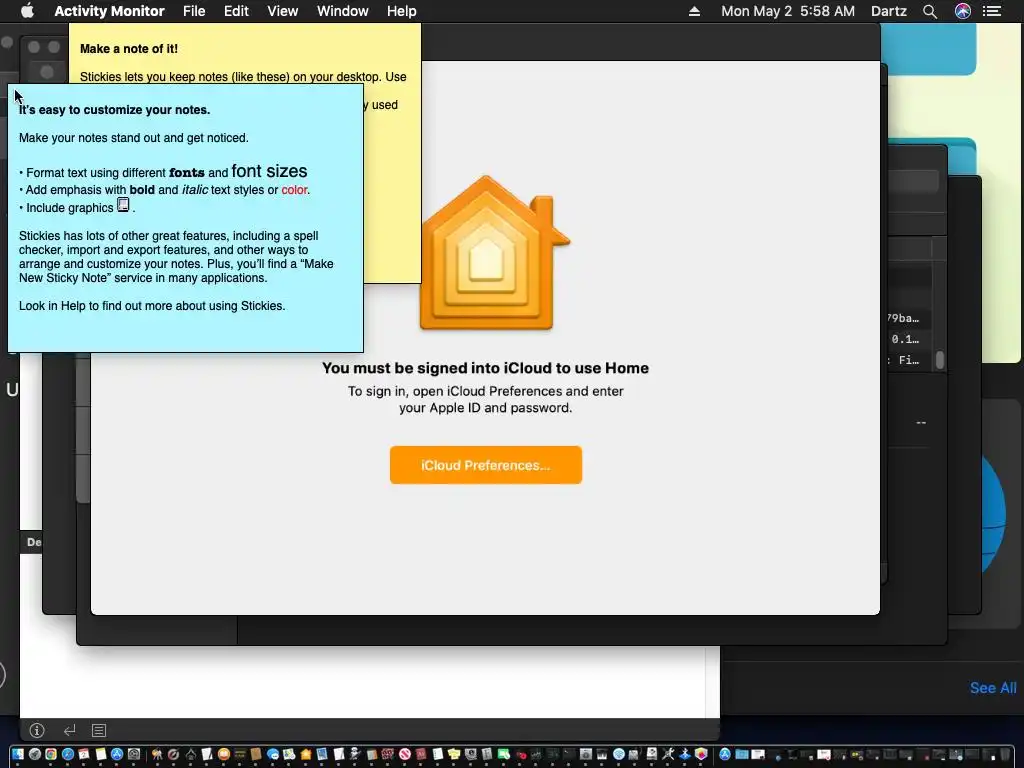Open Books from the Dock

click(x=224, y=754)
